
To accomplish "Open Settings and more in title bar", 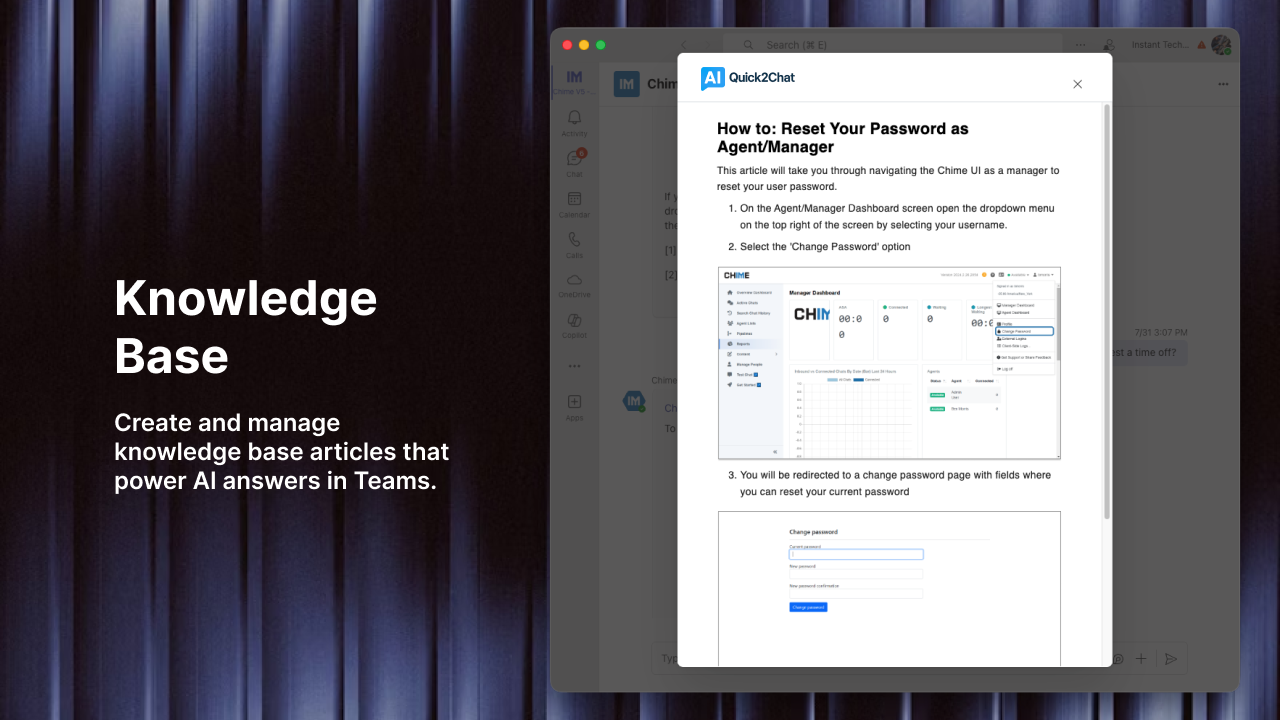I will tap(1080, 45).
